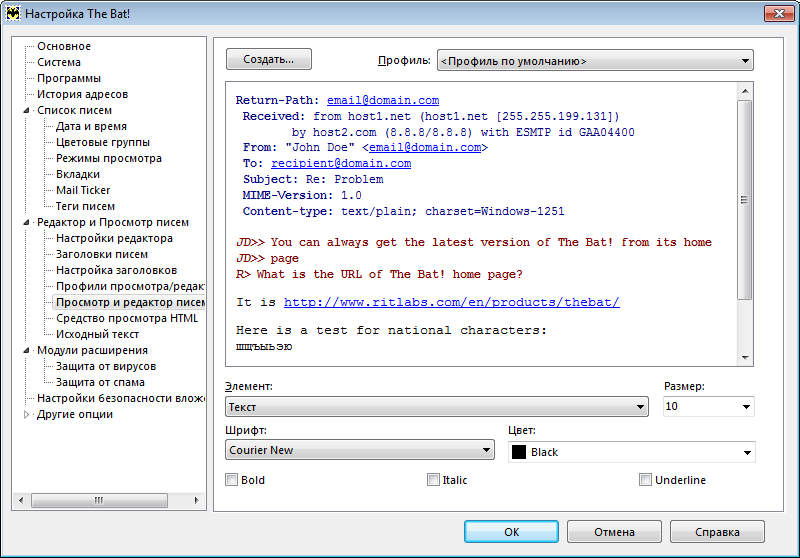Click preview scrollbar down arrow
The height and width of the screenshot is (558, 800).
[745, 358]
